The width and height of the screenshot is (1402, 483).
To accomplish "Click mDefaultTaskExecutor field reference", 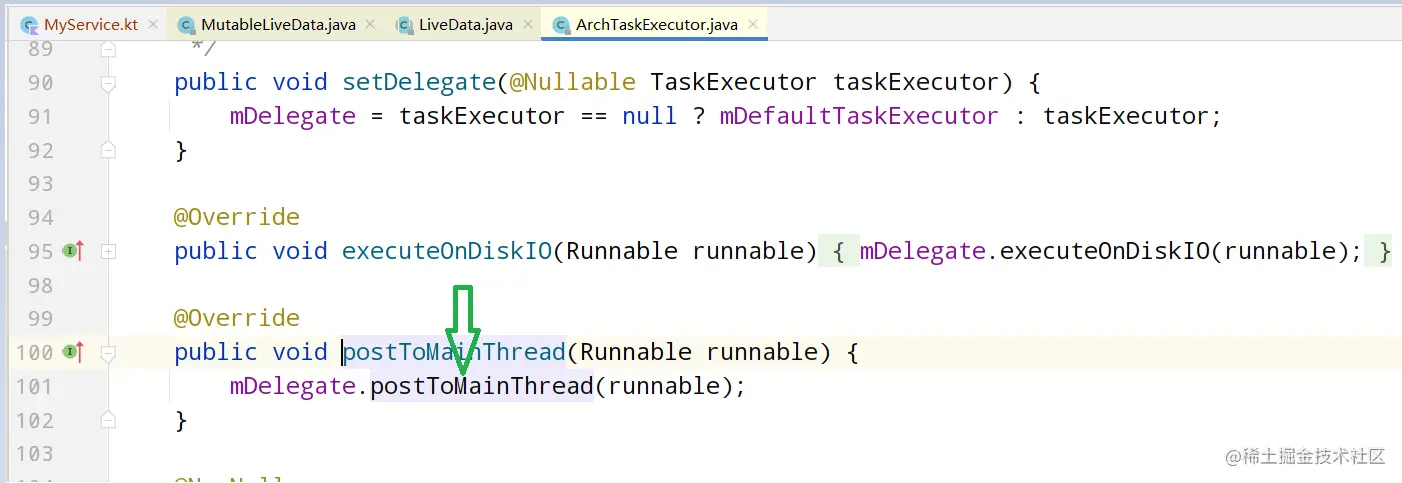I will [x=859, y=117].
